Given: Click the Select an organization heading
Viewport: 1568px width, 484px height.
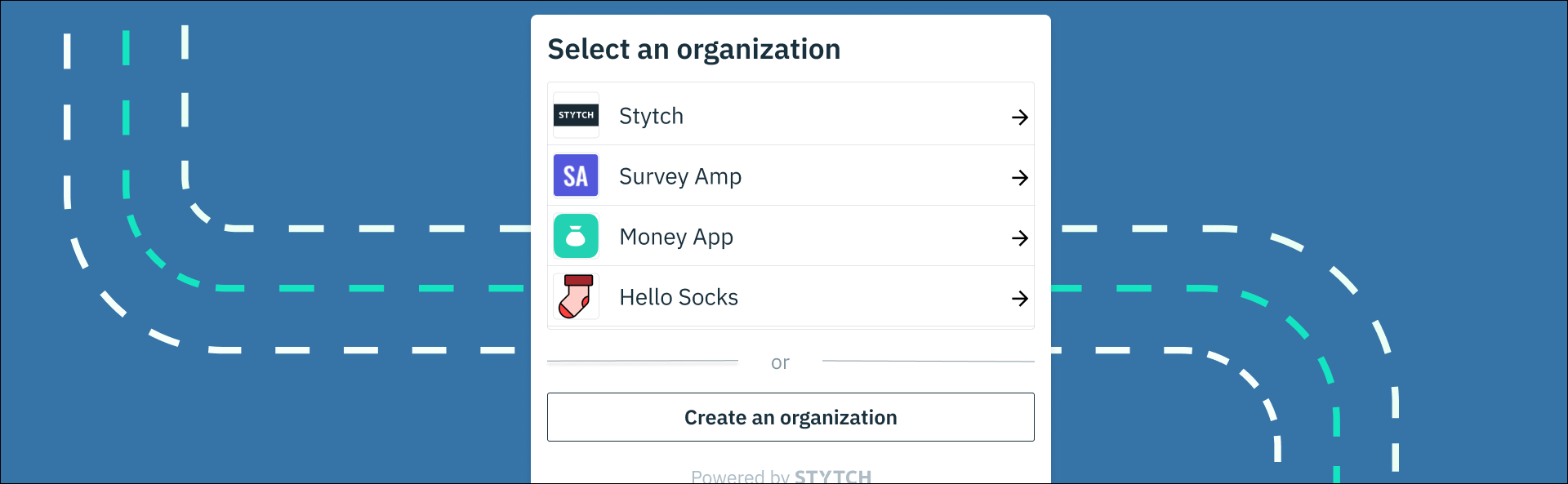Looking at the screenshot, I should coord(694,50).
